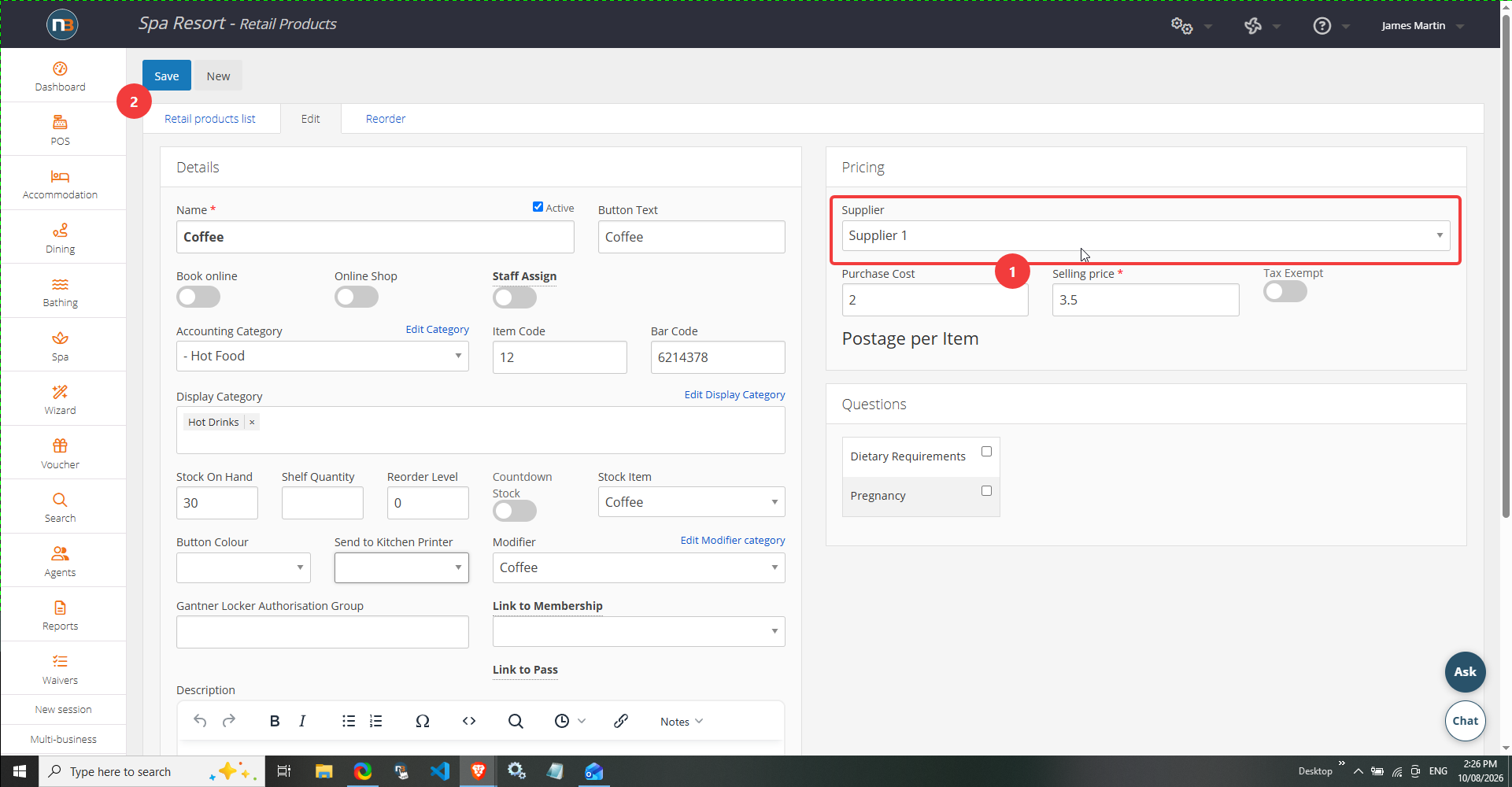Tick the Pregnancy question checkbox
The image size is (1512, 787).
pos(986,491)
